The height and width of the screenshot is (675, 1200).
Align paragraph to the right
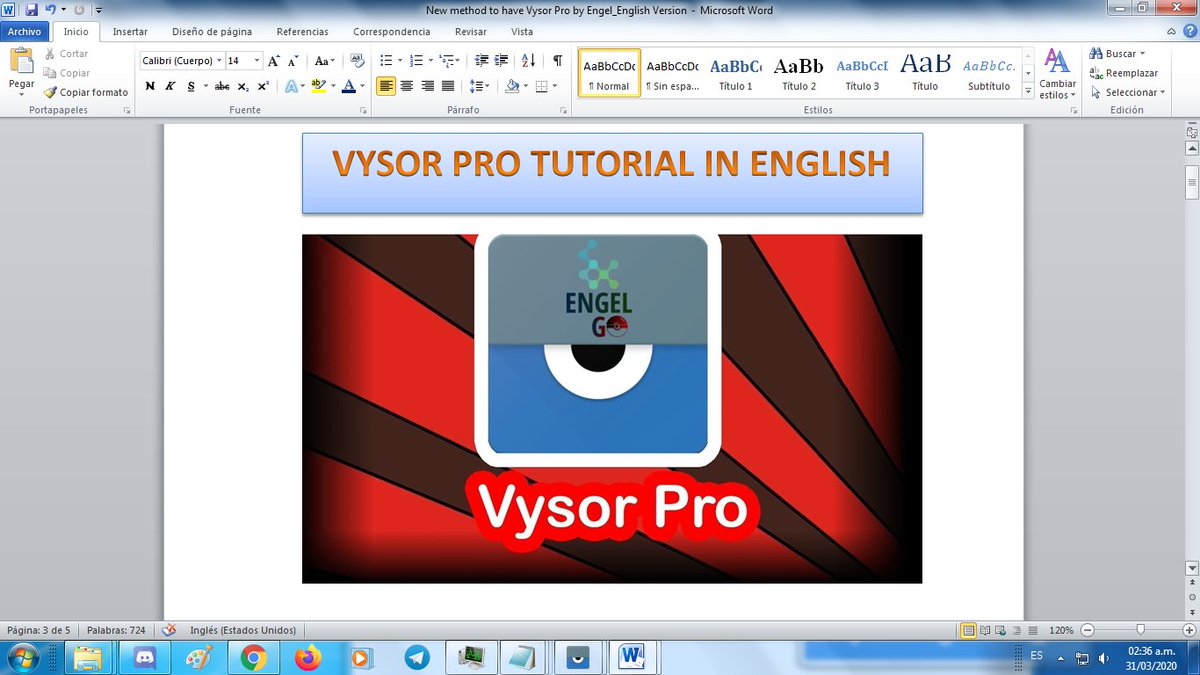(x=427, y=86)
